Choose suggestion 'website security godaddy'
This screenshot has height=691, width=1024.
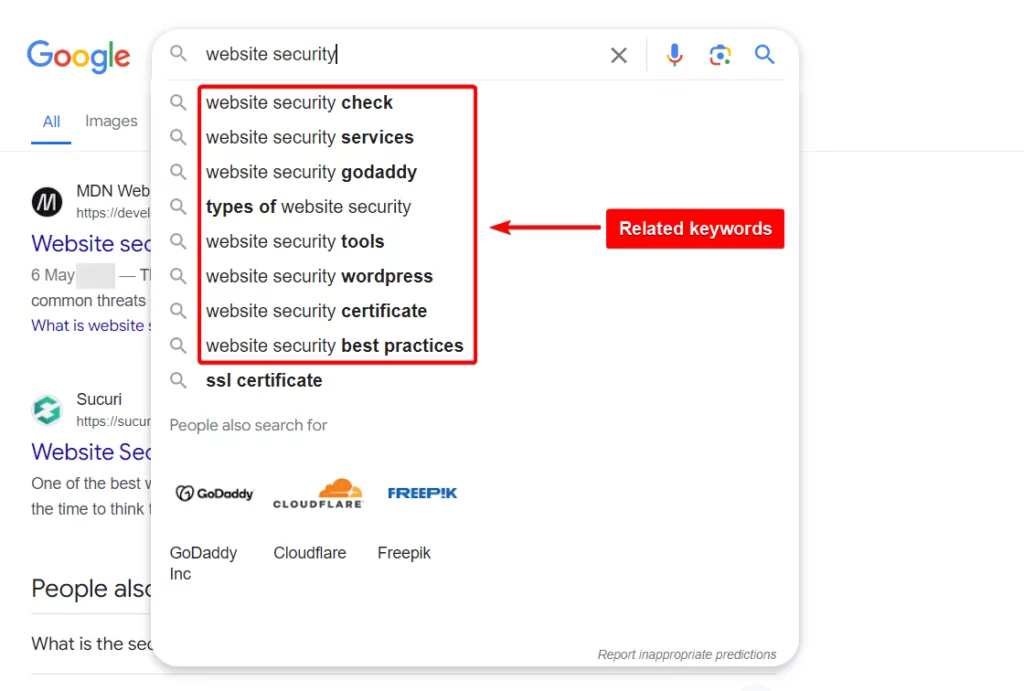point(311,172)
